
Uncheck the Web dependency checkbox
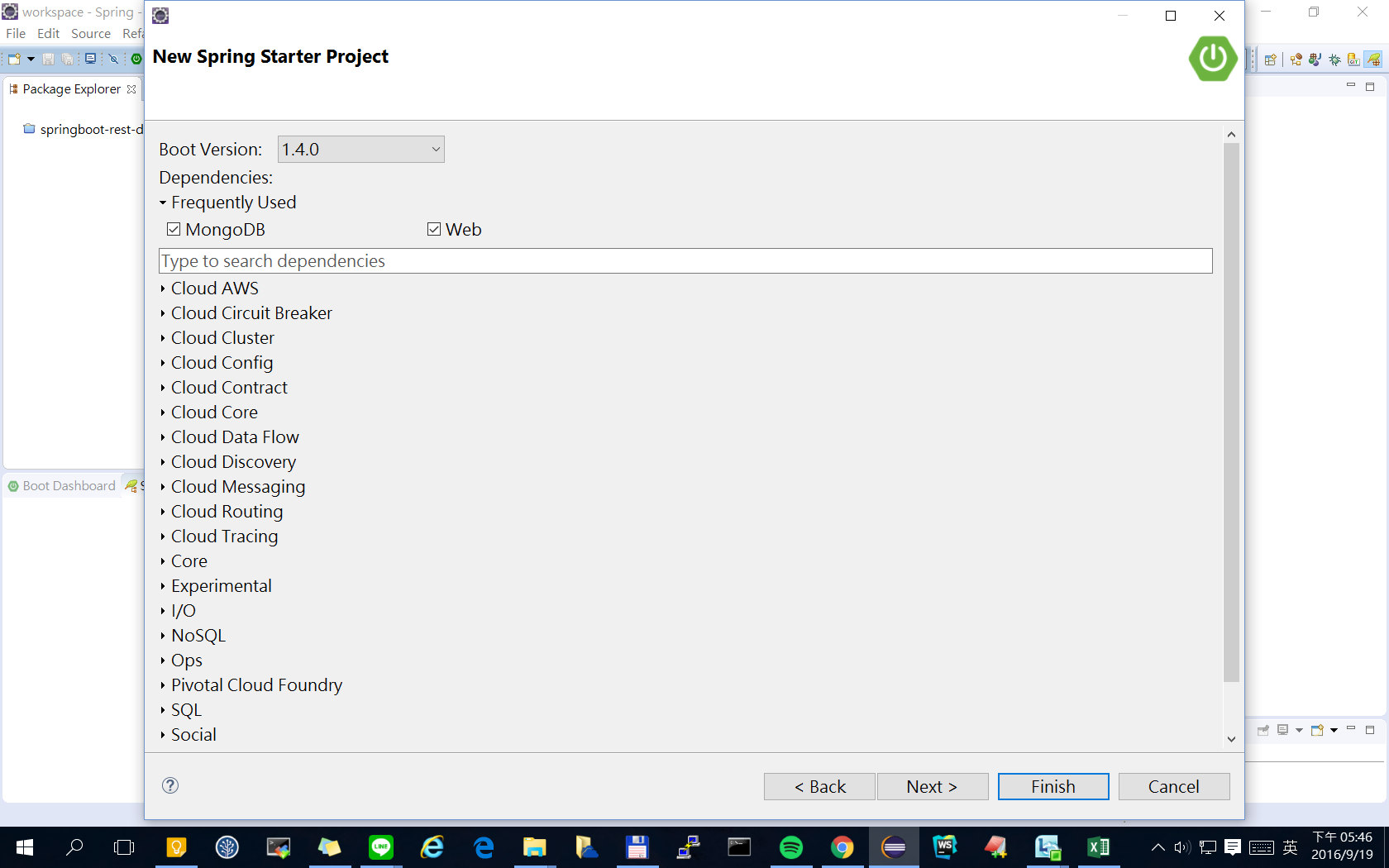pyautogui.click(x=434, y=229)
